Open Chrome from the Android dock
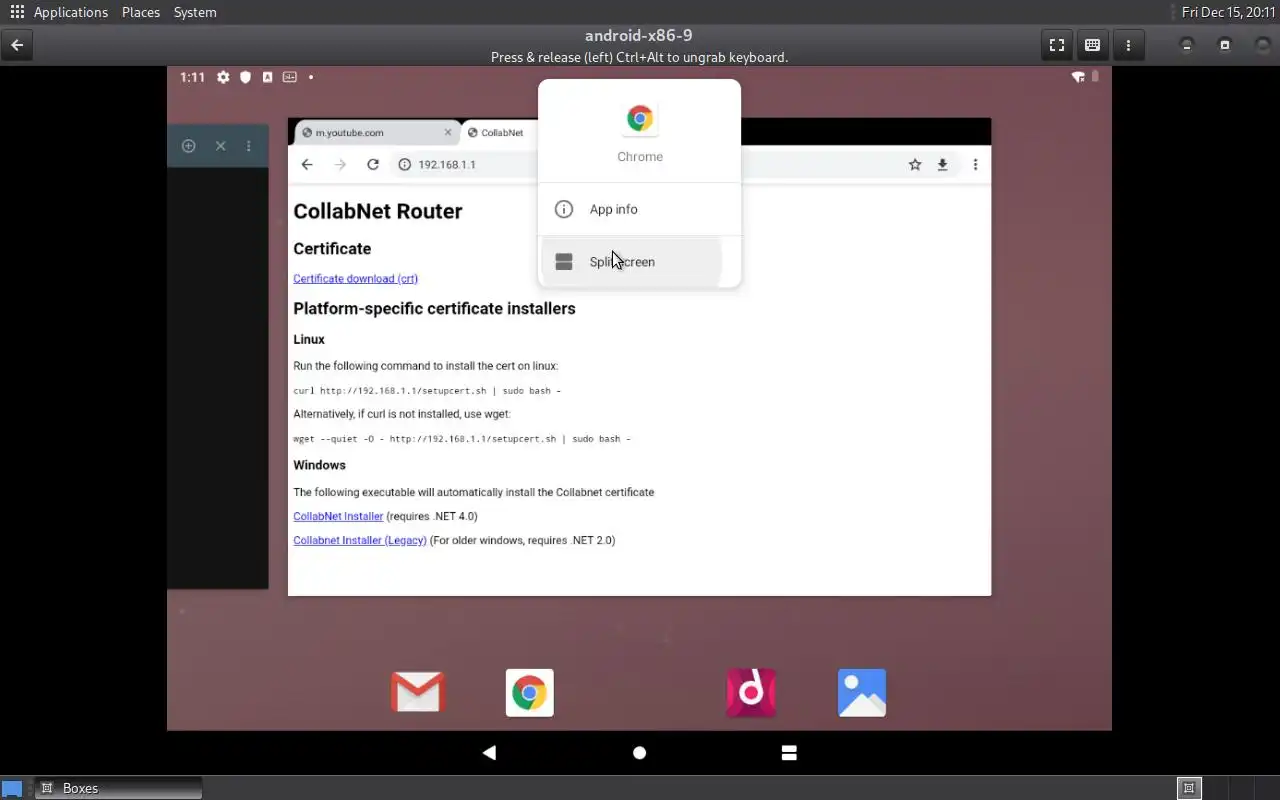1280x800 pixels. [x=530, y=692]
